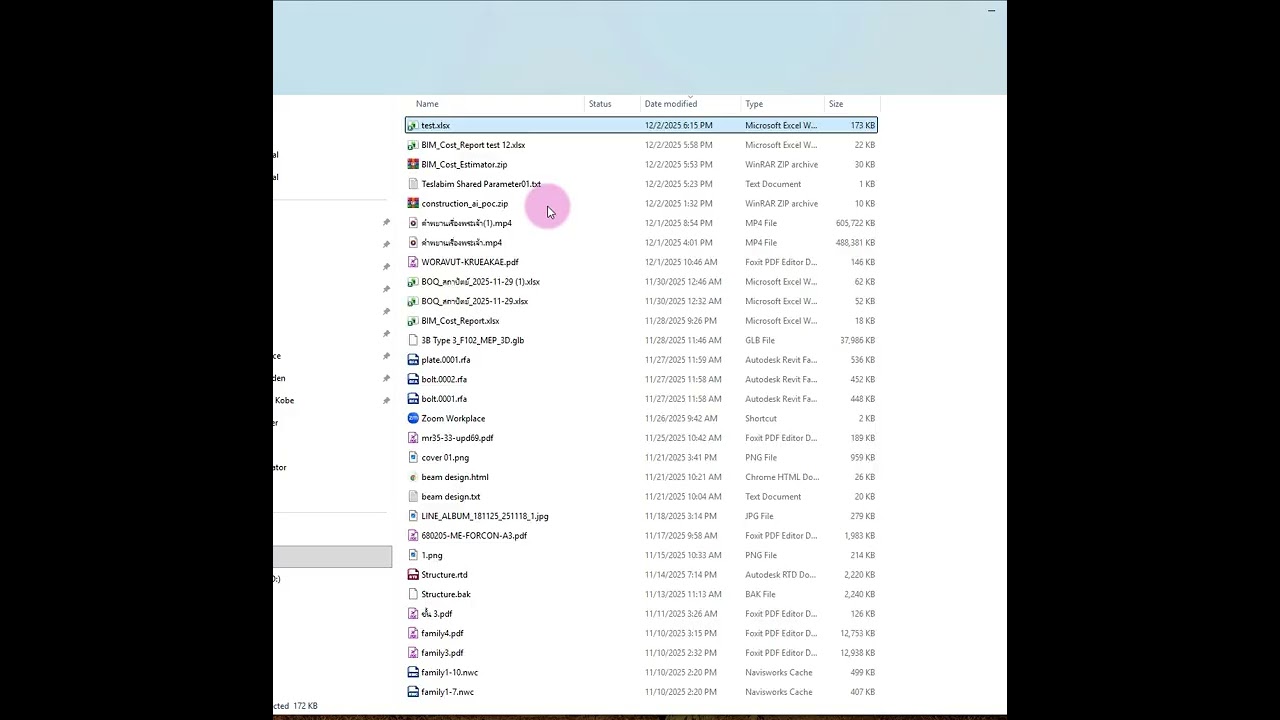Viewport: 1280px width, 720px height.
Task: Sort by the Date modified column header
Action: (x=671, y=104)
